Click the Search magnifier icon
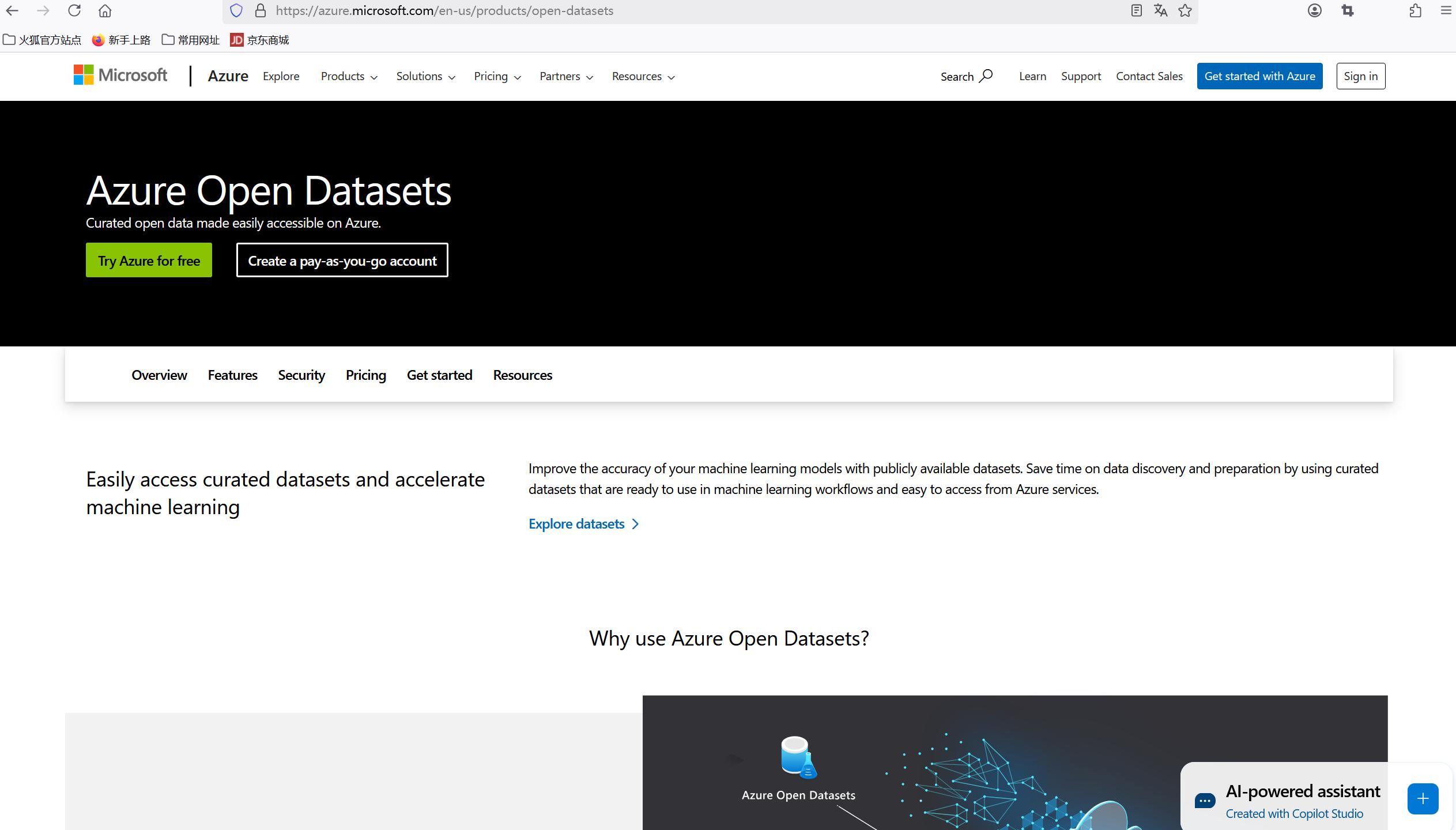This screenshot has width=1456, height=830. 986,76
